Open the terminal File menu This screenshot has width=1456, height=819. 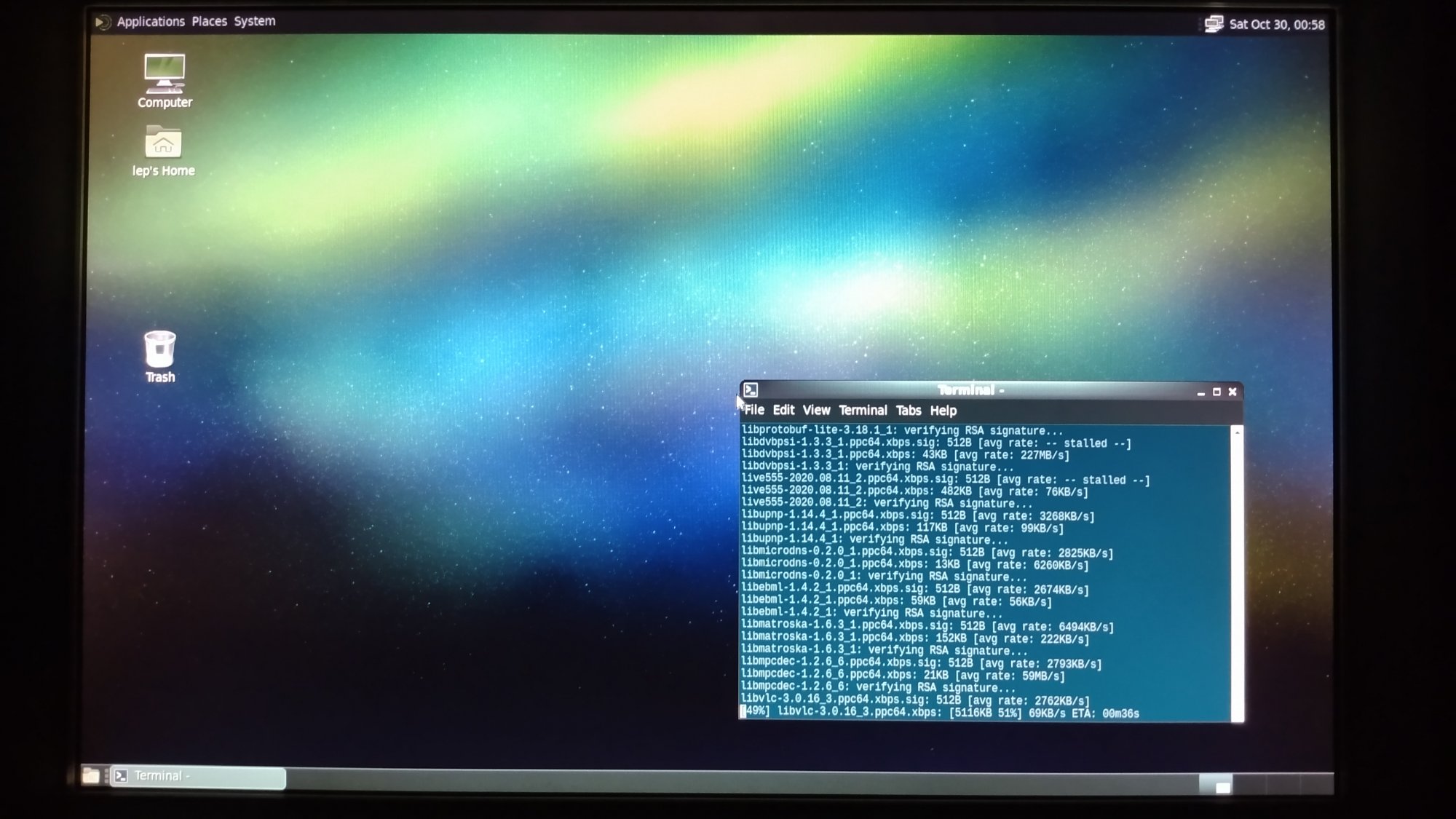(x=754, y=410)
